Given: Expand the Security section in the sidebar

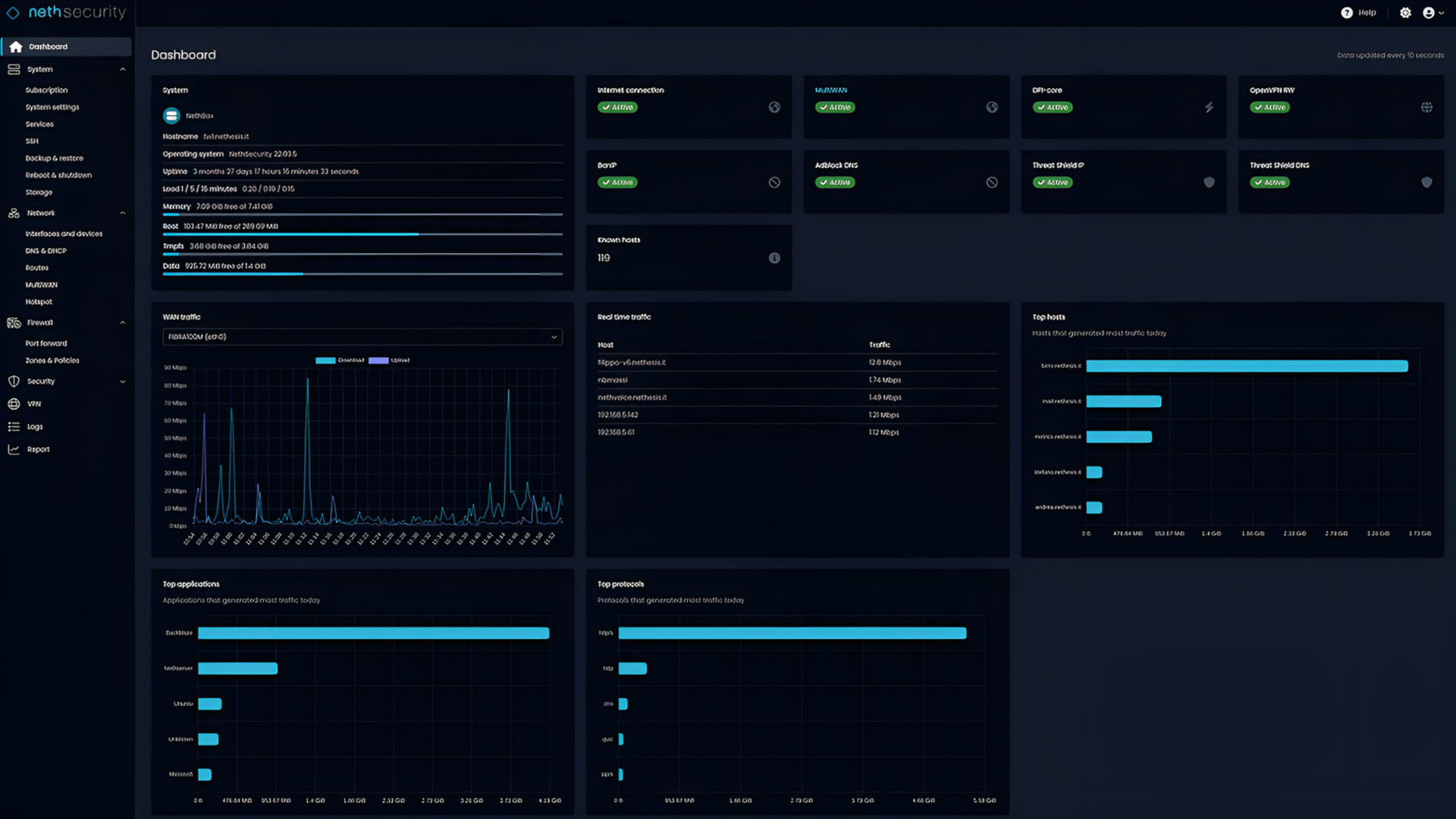Looking at the screenshot, I should (x=123, y=381).
